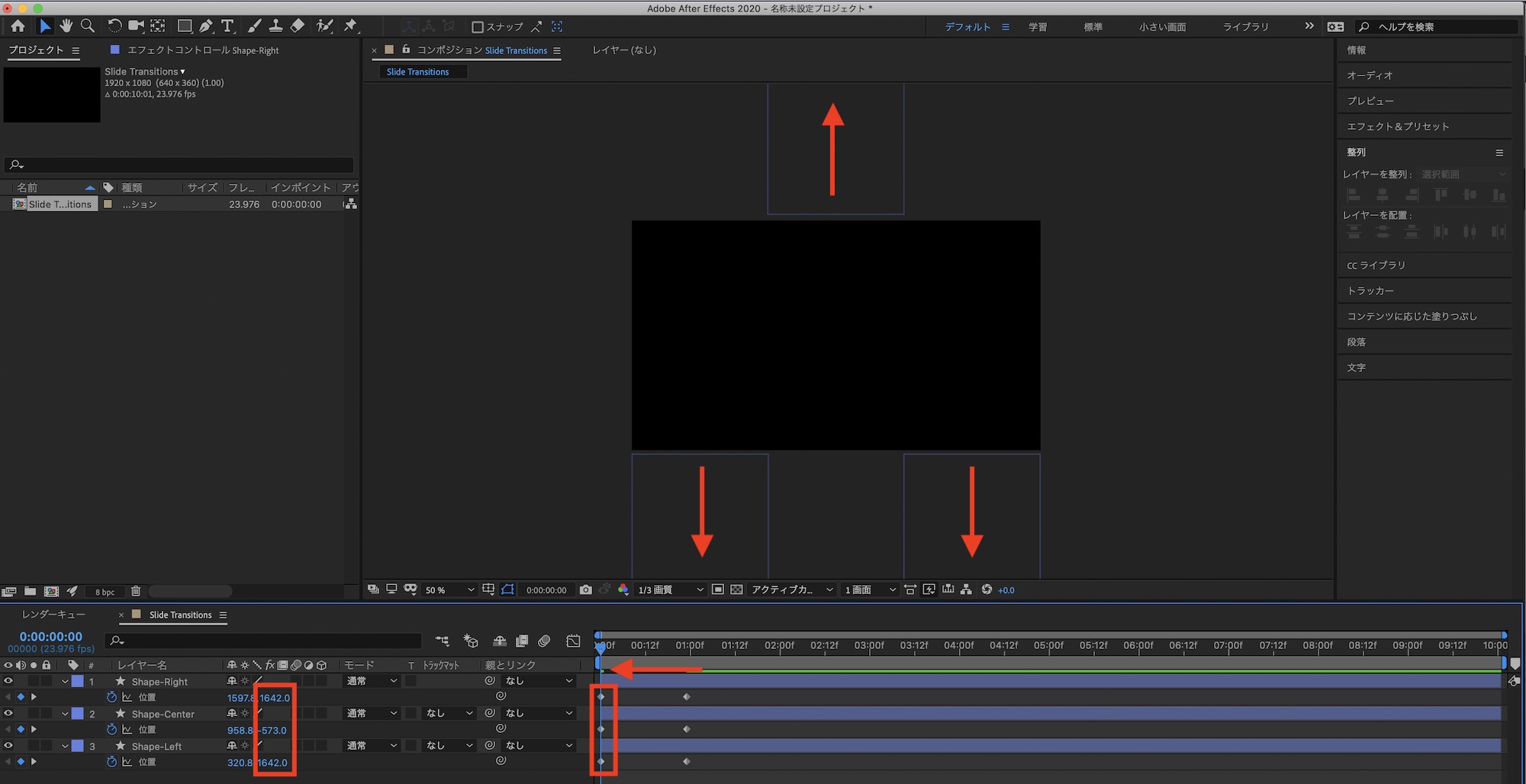
Task: Select the Zoom magnifier tool
Action: pos(88,26)
